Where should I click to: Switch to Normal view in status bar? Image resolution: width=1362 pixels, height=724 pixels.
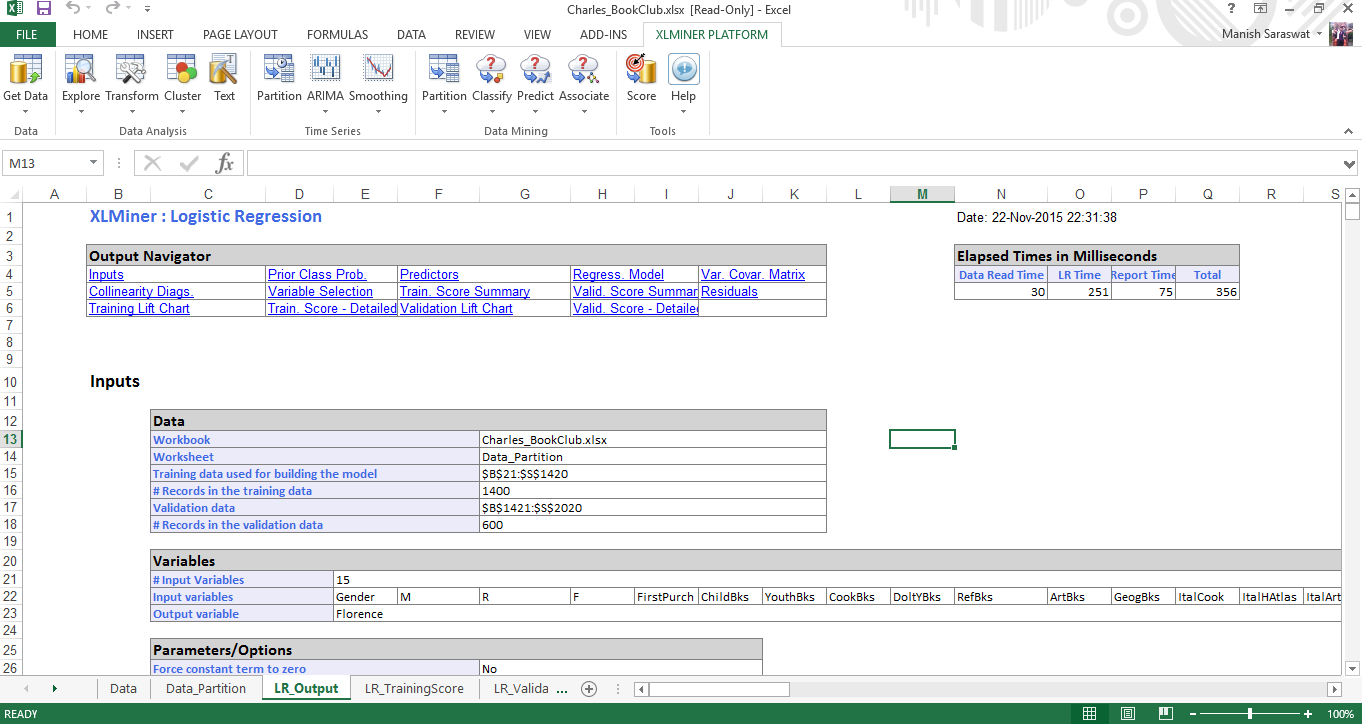coord(1090,714)
